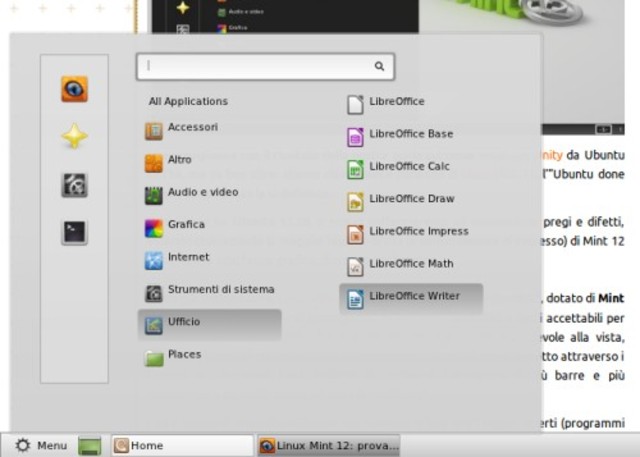640x457 pixels.
Task: Launch the Terminal favorite icon
Action: pyautogui.click(x=74, y=232)
